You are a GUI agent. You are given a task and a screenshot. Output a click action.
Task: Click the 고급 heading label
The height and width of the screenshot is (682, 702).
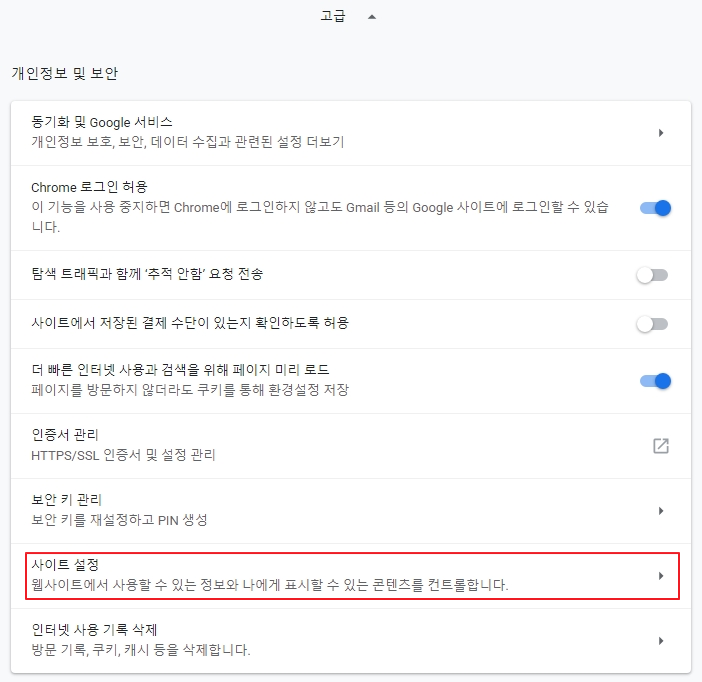click(333, 16)
